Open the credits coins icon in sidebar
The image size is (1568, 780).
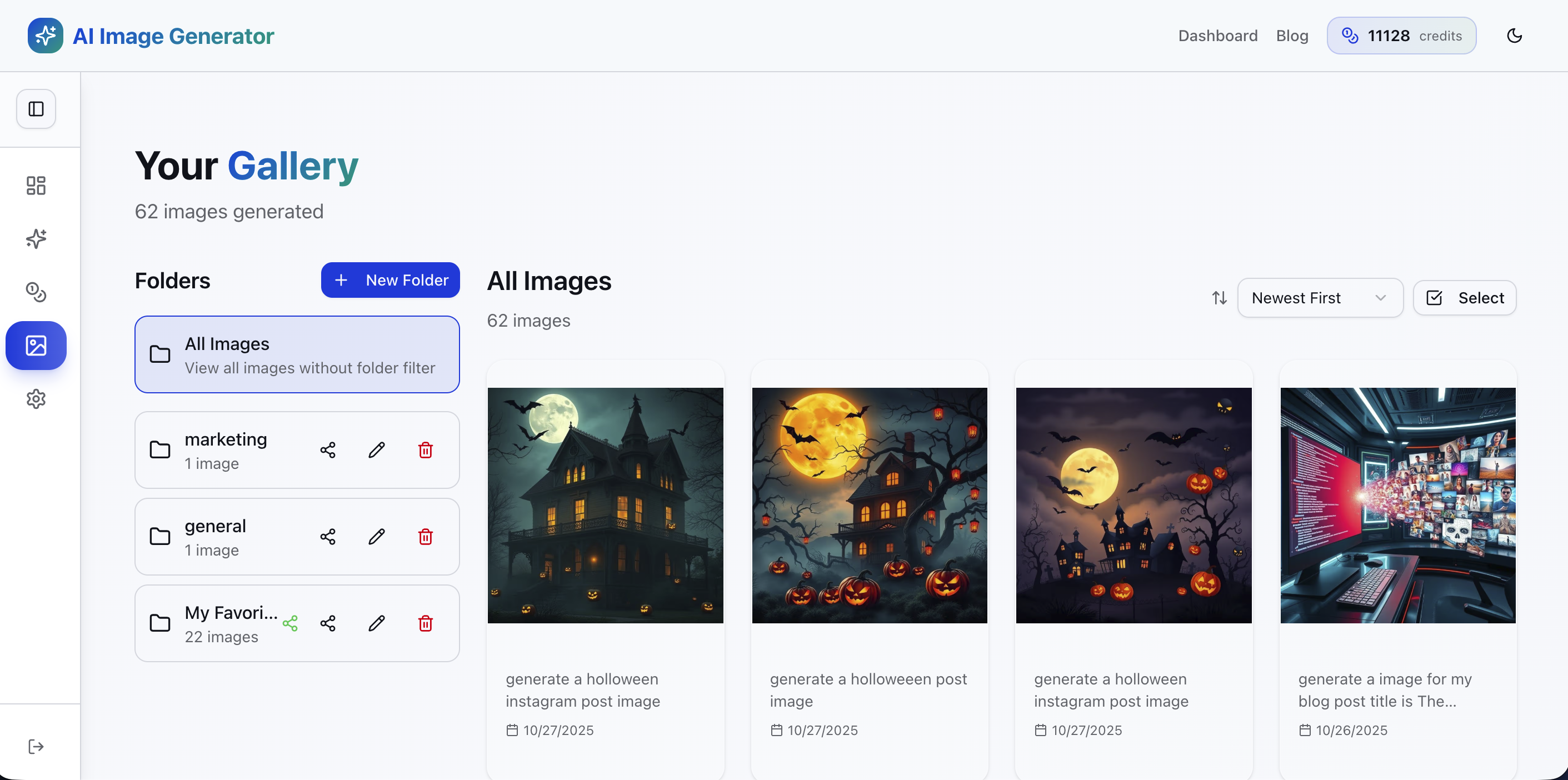pyautogui.click(x=36, y=292)
